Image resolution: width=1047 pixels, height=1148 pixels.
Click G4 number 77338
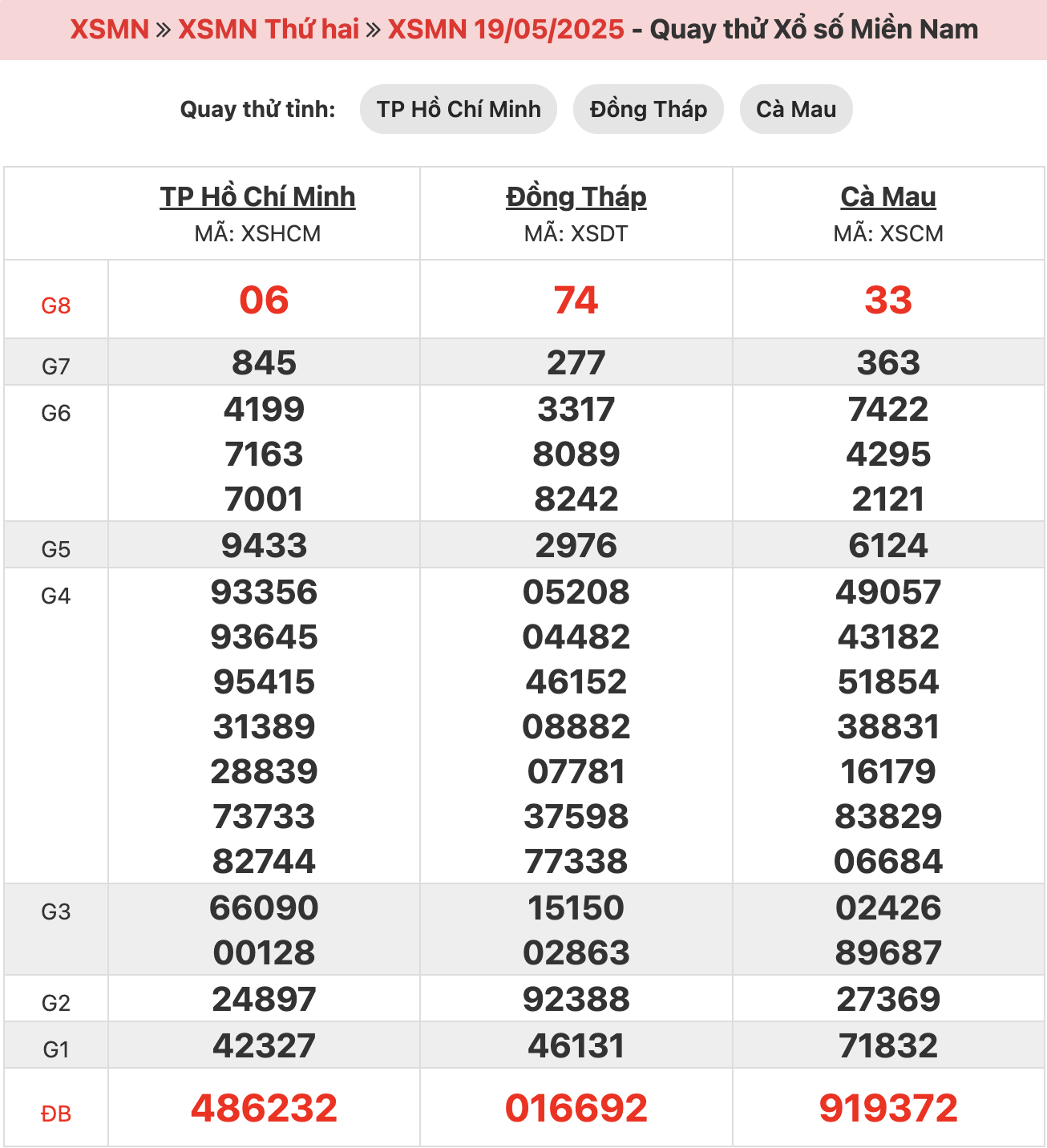[576, 862]
